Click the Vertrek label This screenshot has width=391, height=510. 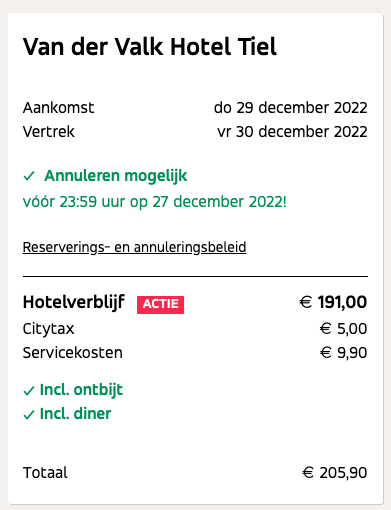pos(49,132)
